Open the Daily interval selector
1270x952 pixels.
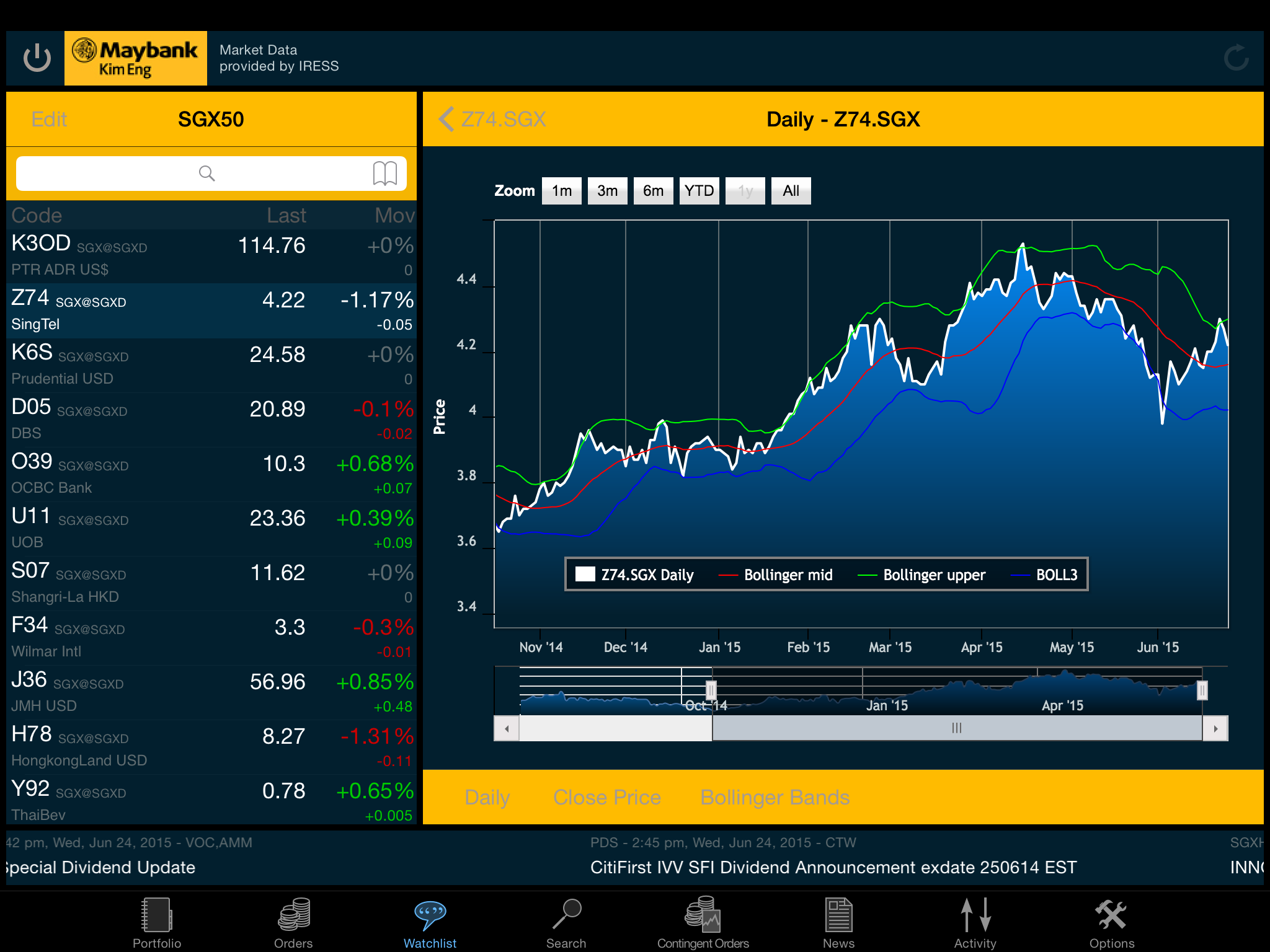click(x=487, y=797)
